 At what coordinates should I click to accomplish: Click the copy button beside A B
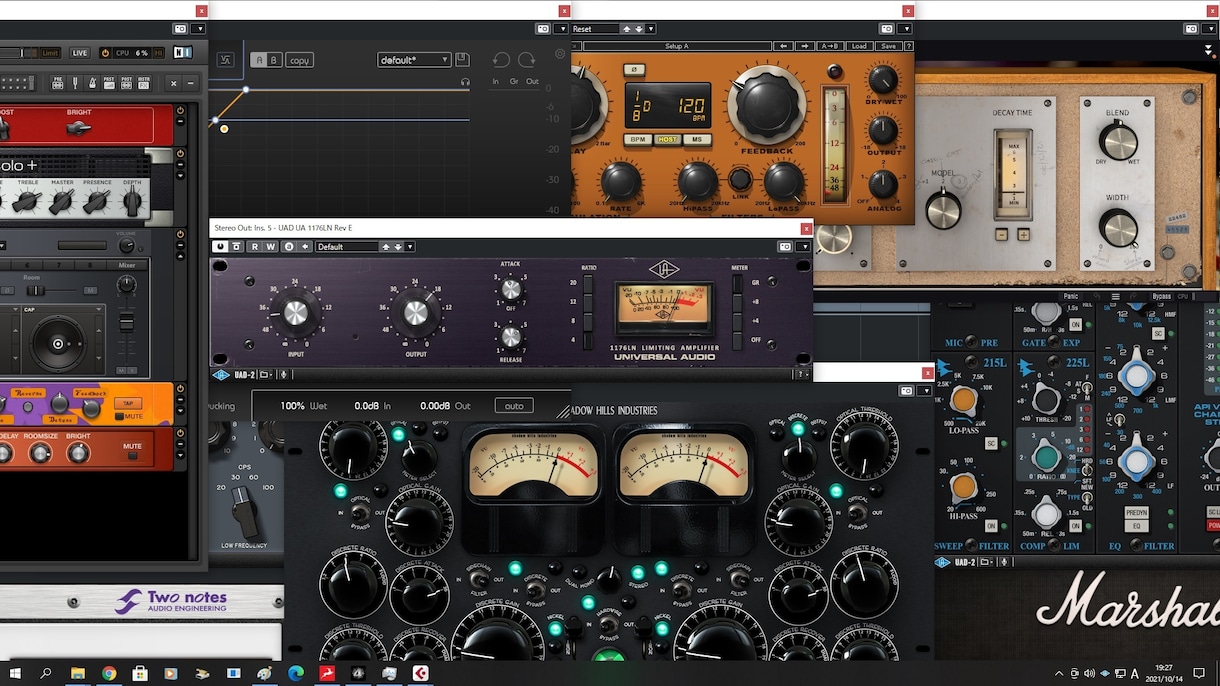tap(299, 60)
